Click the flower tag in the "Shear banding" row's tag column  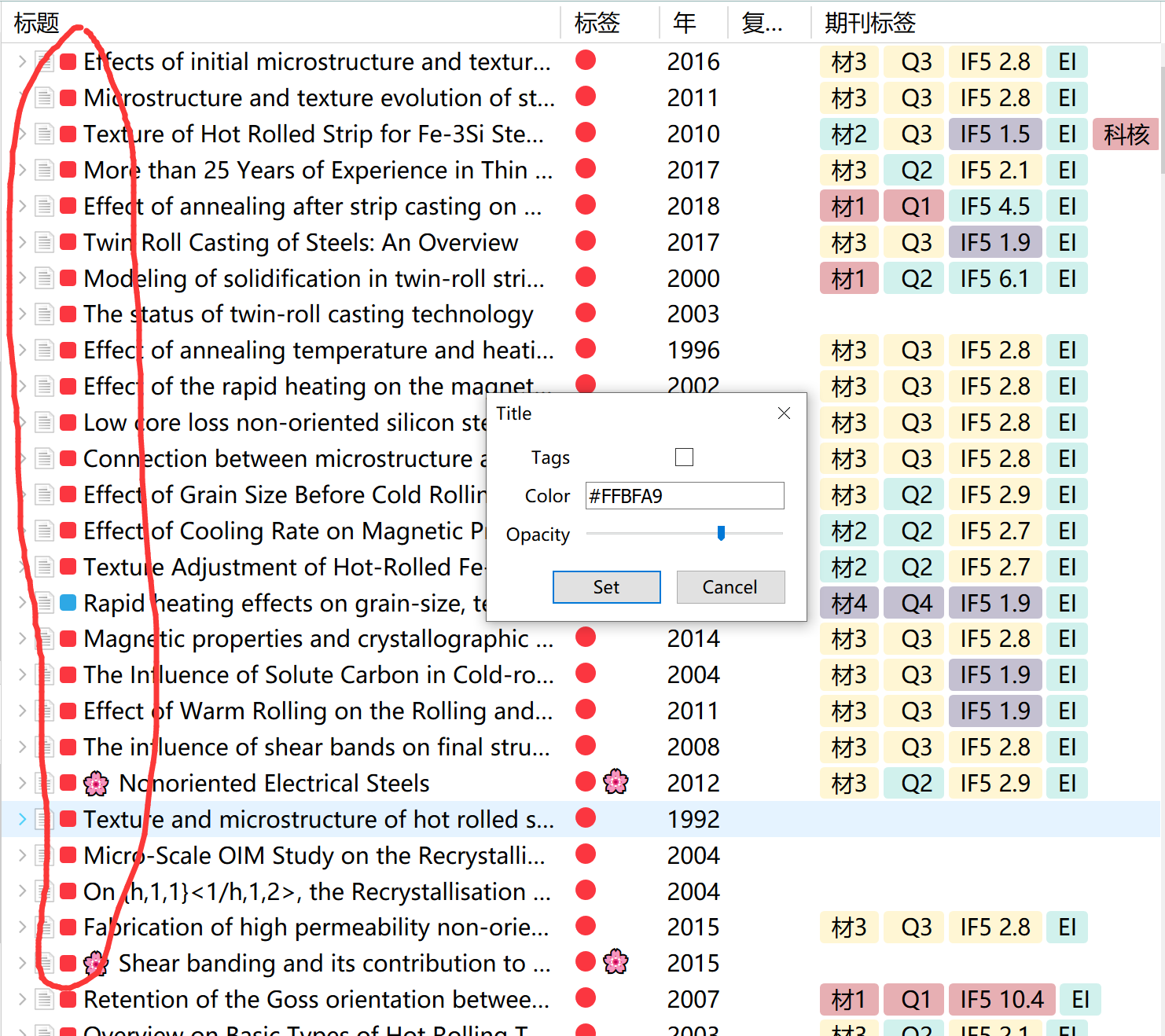coord(616,961)
